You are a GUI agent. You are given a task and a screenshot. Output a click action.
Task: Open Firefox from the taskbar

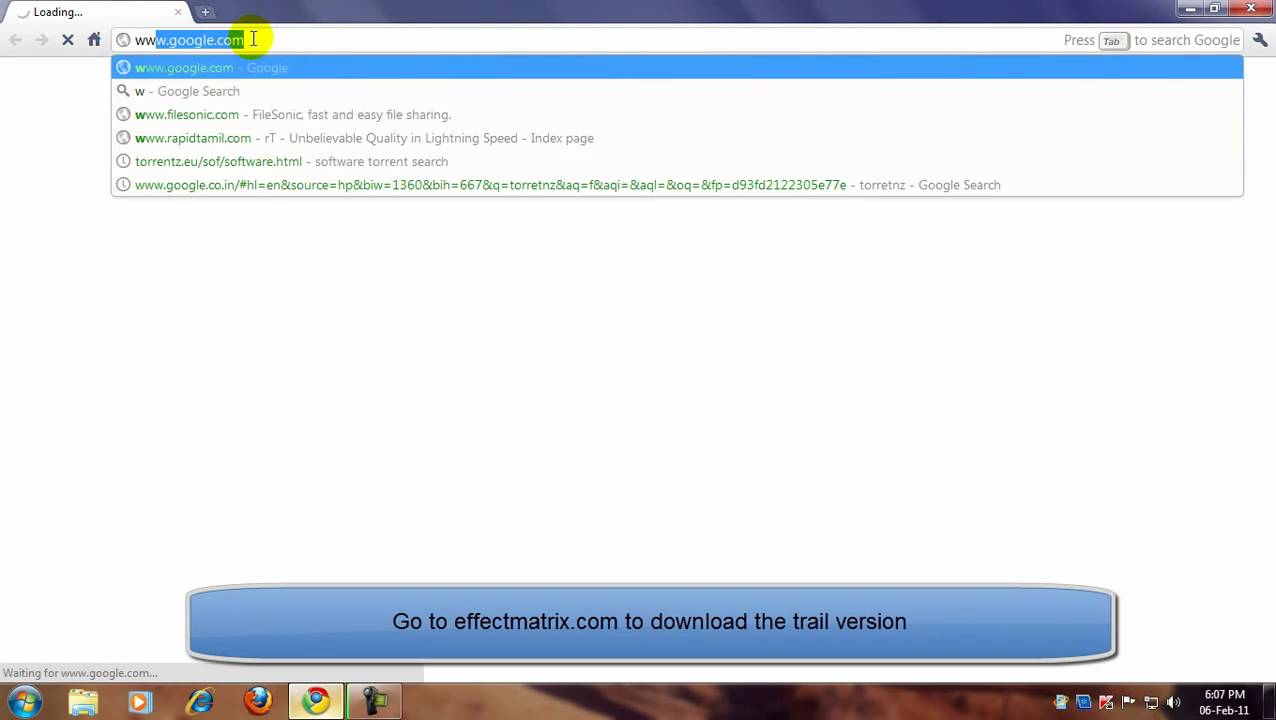[x=258, y=702]
